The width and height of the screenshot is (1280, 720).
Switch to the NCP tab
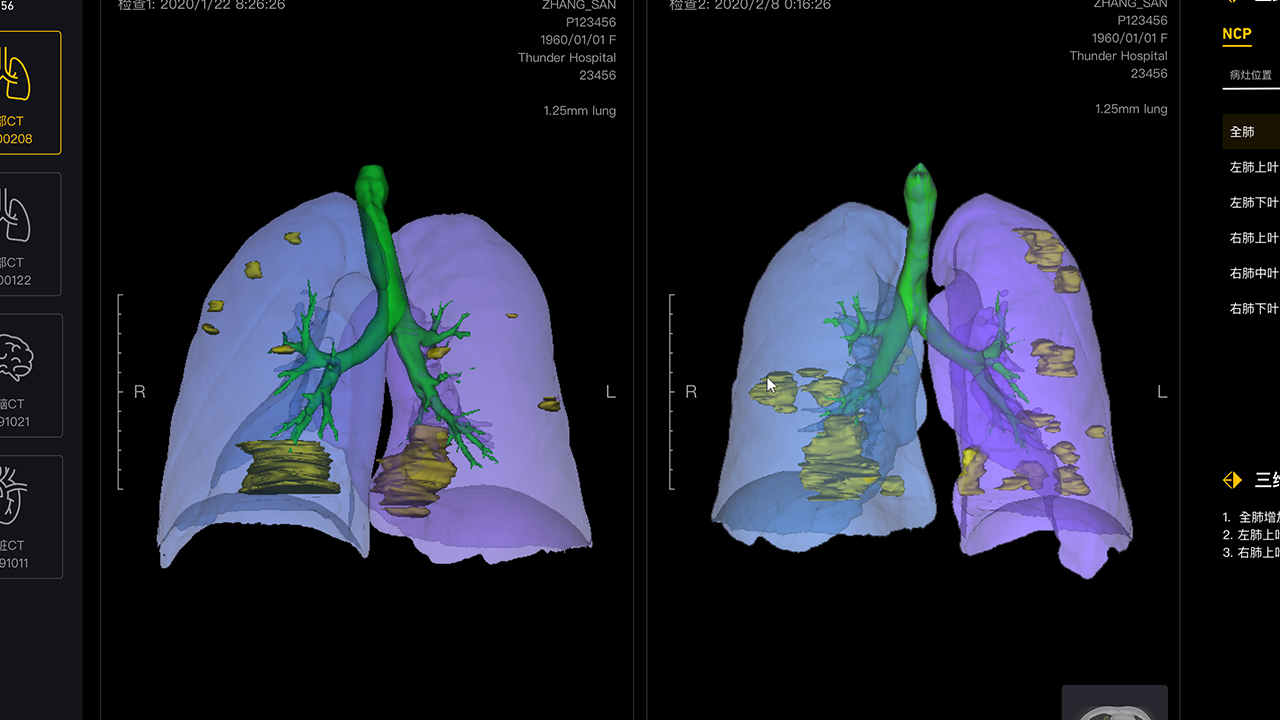[x=1237, y=34]
